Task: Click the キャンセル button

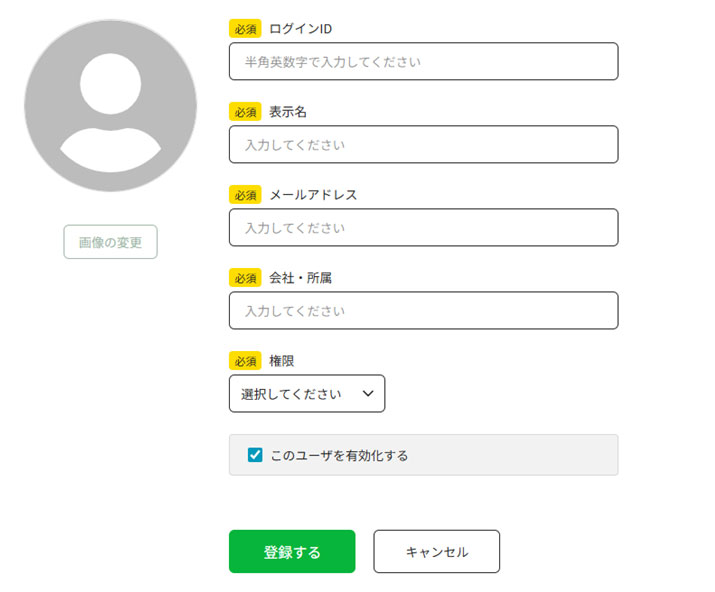Action: click(436, 551)
